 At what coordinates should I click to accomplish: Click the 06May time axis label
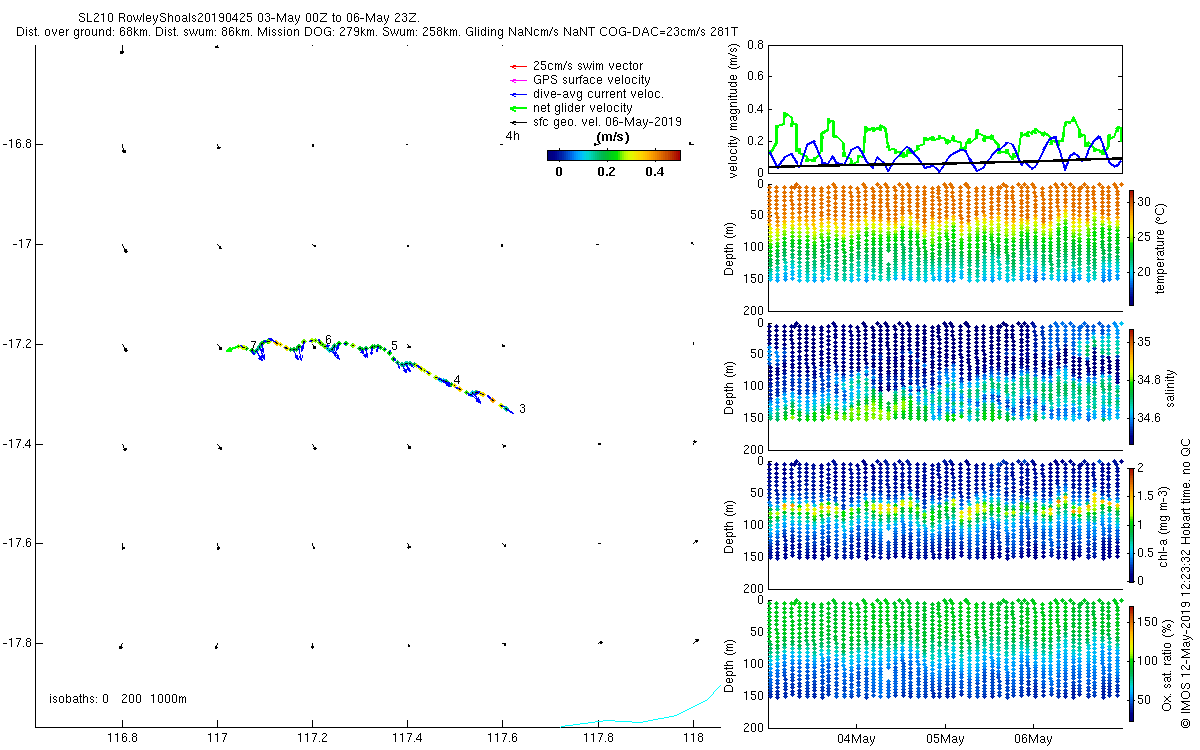pos(1033,739)
